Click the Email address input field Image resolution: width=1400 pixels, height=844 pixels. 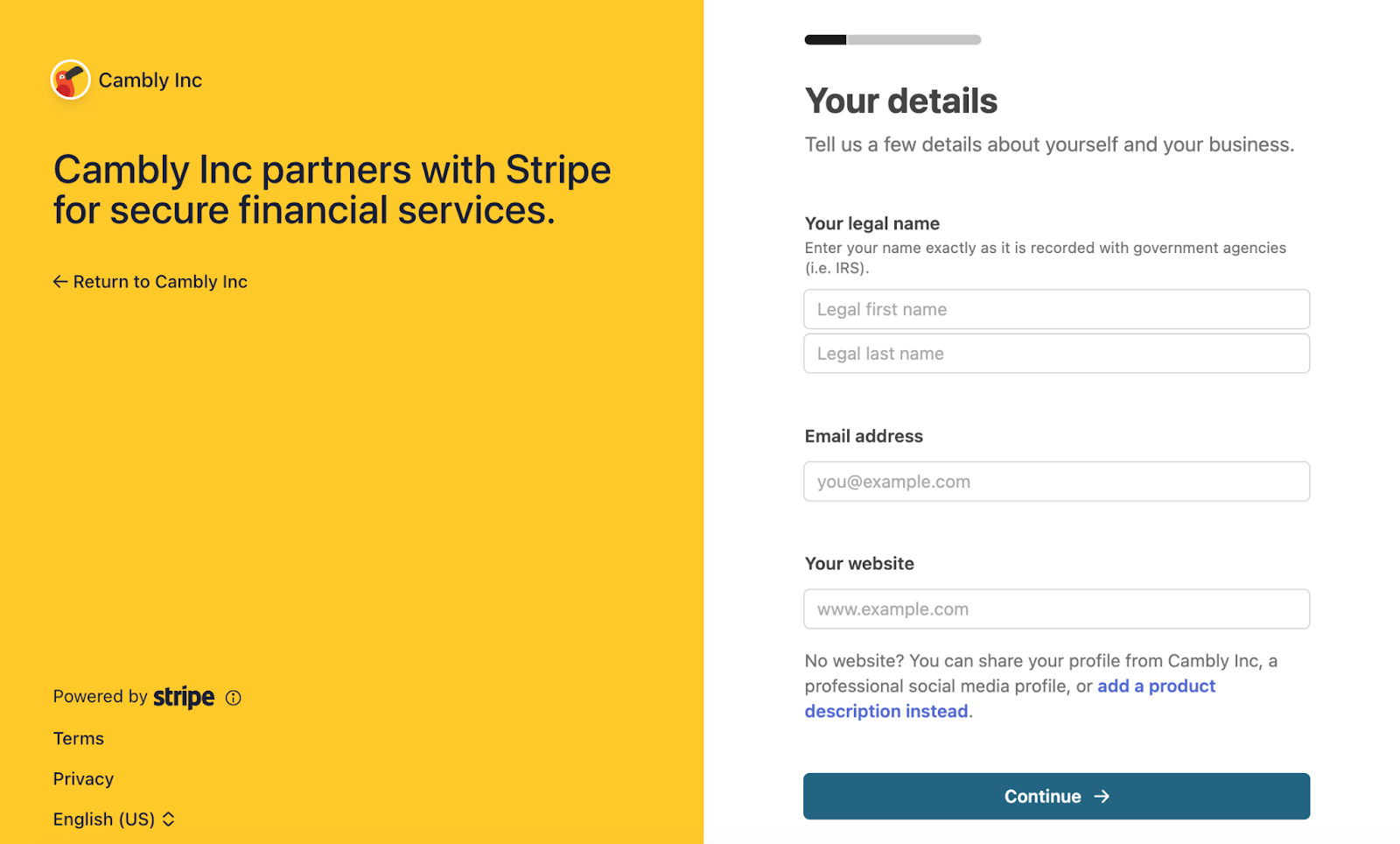[1056, 482]
